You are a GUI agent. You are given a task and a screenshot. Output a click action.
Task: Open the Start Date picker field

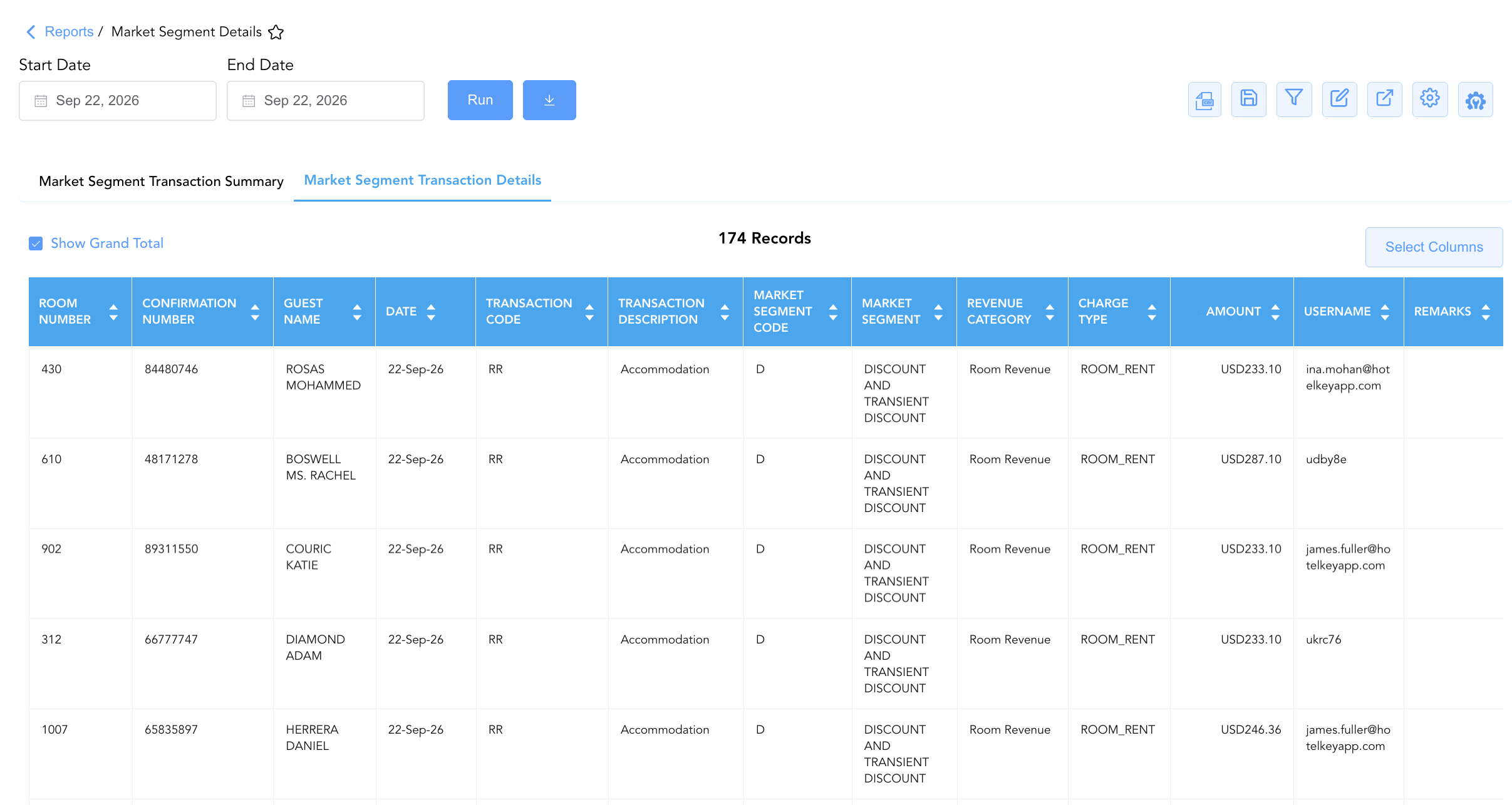click(x=118, y=100)
